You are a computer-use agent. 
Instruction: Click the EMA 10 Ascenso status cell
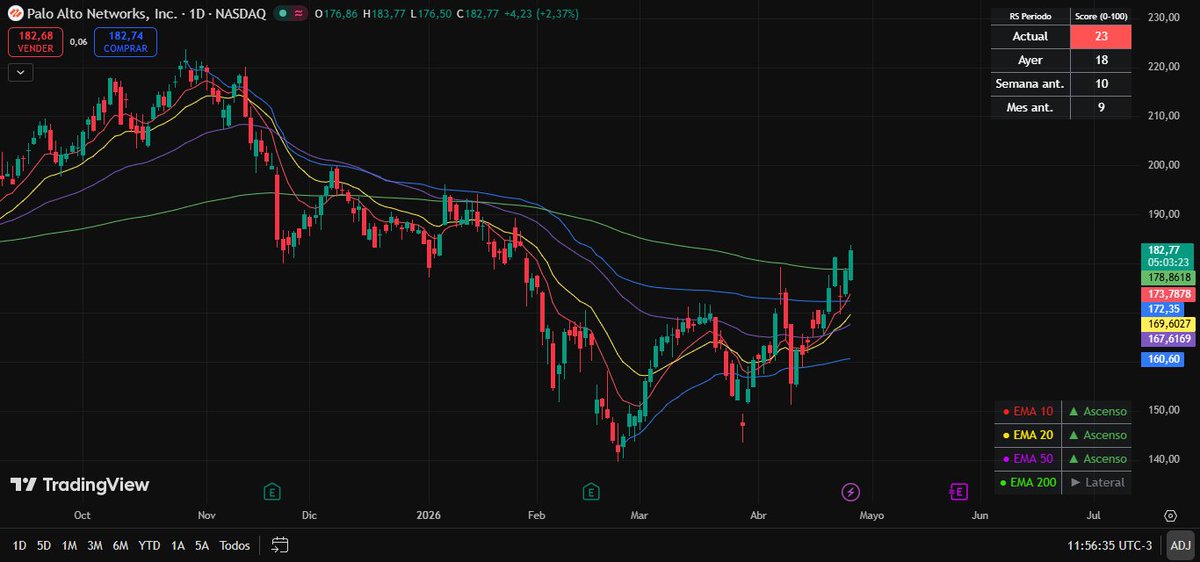tap(1097, 411)
